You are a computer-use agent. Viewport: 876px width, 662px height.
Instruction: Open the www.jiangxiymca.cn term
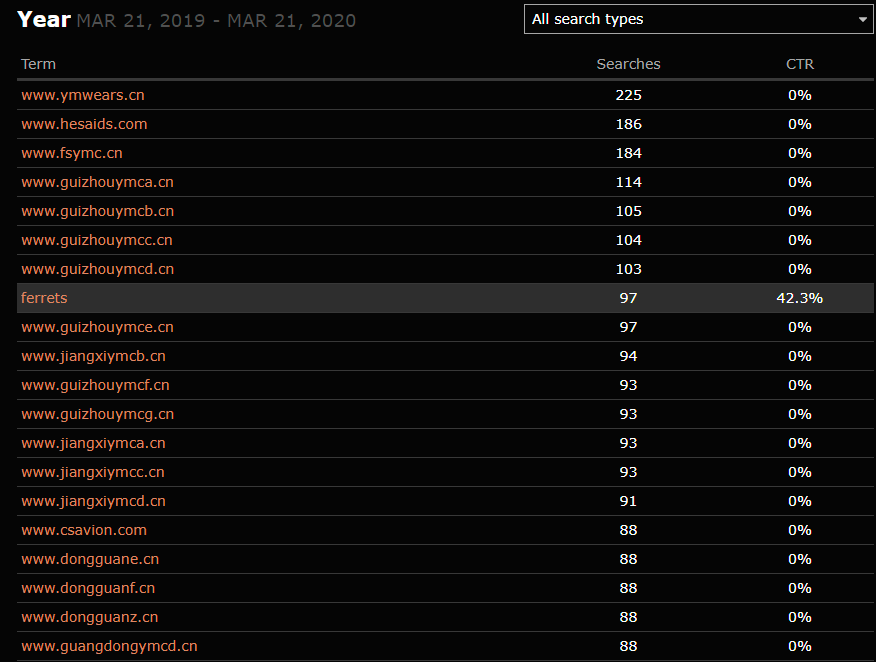(93, 443)
